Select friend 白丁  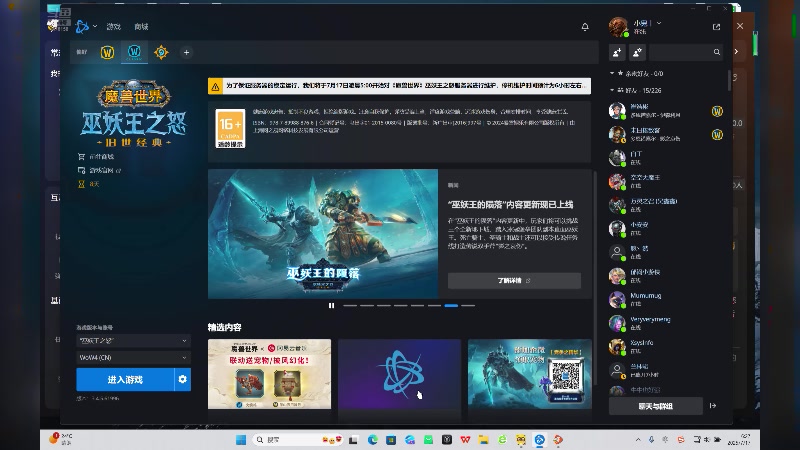click(666, 158)
